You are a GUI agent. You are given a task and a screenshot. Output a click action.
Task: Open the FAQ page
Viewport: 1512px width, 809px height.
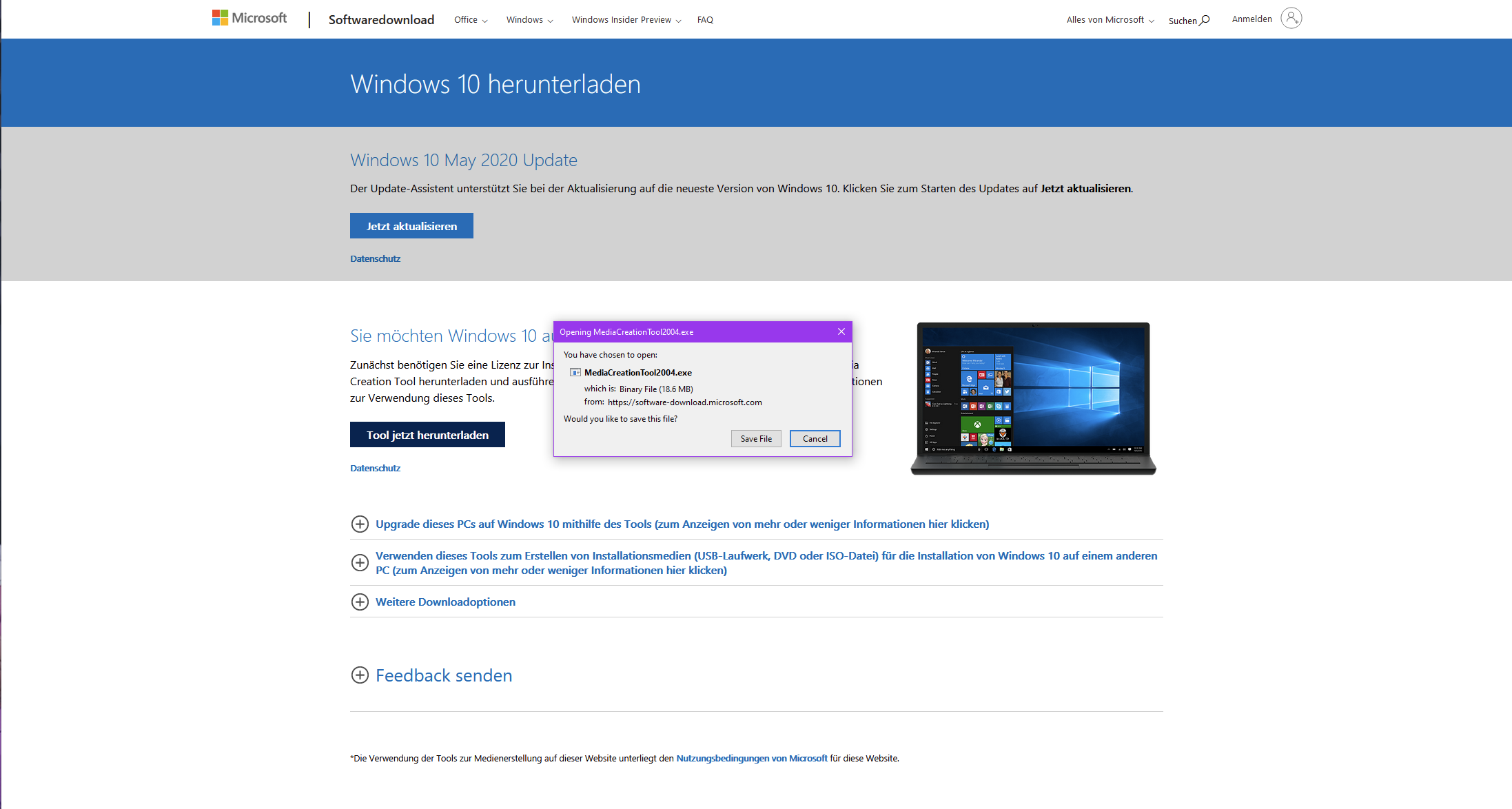[705, 19]
